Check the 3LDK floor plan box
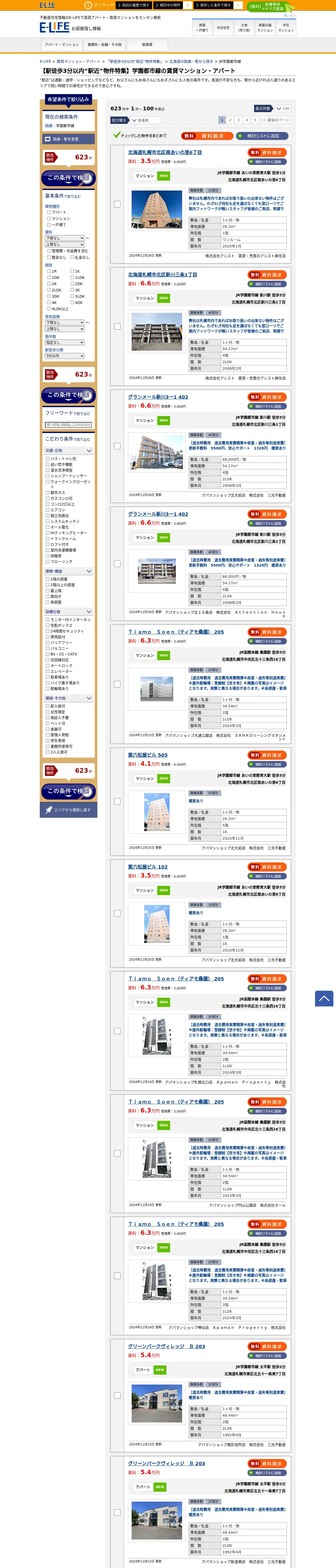 click(x=72, y=296)
